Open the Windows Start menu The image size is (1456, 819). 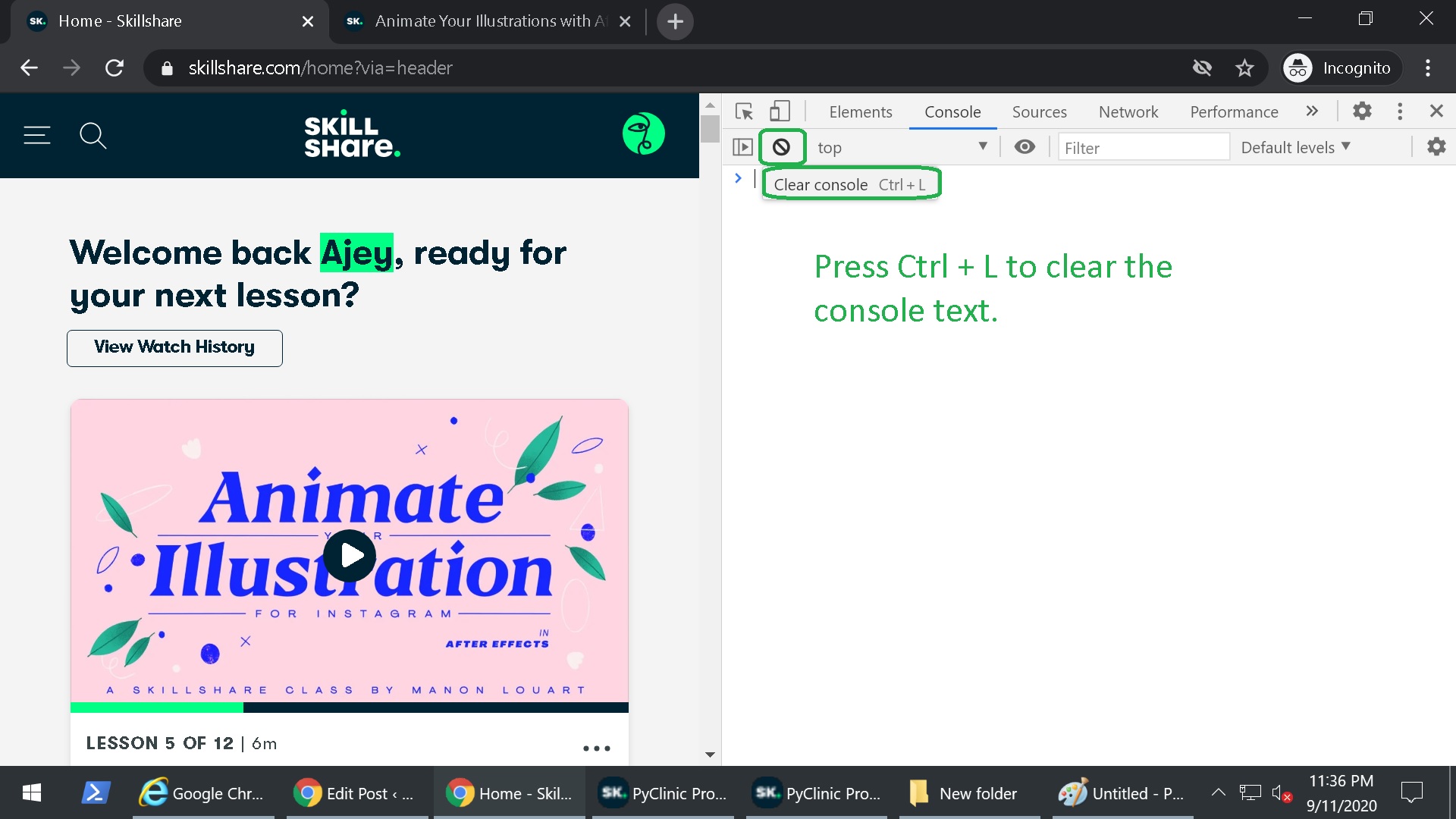tap(31, 793)
